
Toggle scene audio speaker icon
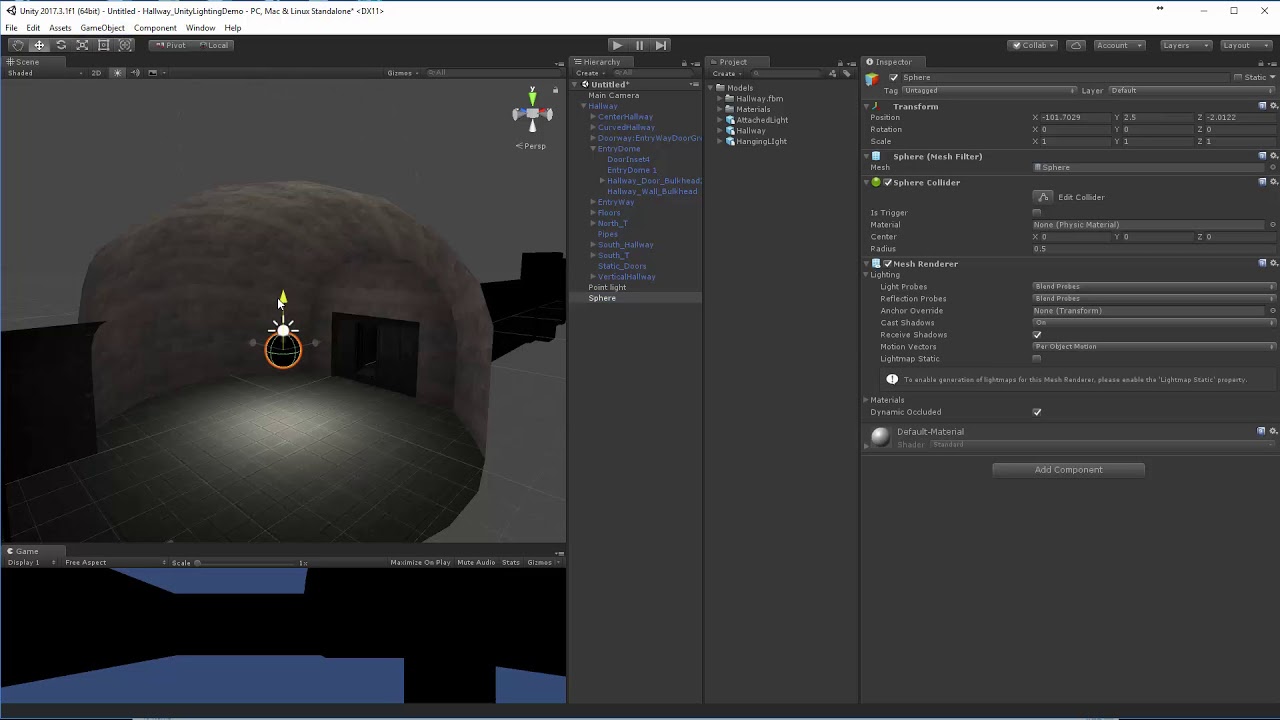click(135, 73)
